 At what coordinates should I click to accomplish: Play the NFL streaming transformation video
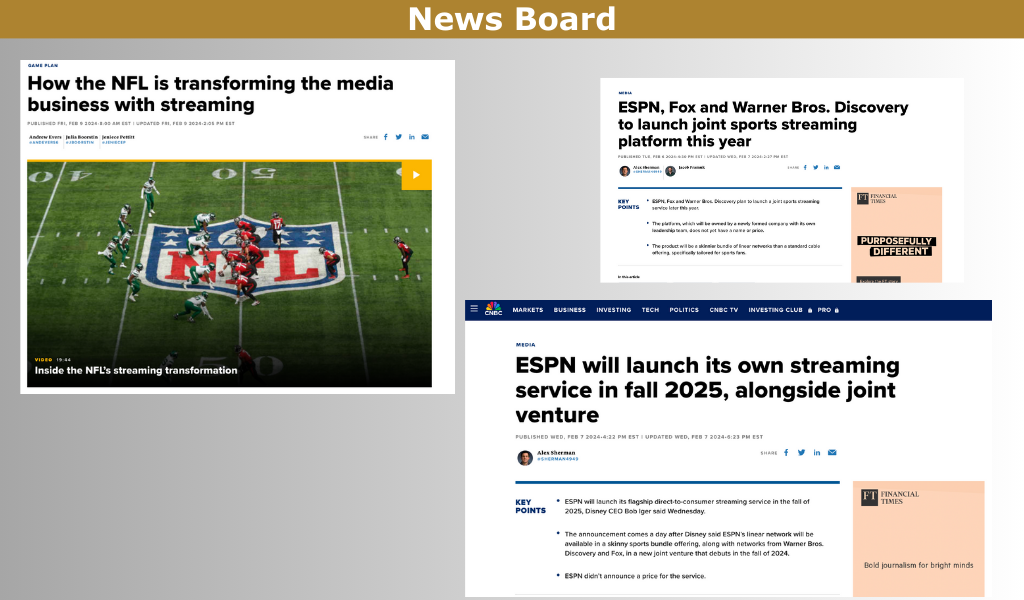416,175
